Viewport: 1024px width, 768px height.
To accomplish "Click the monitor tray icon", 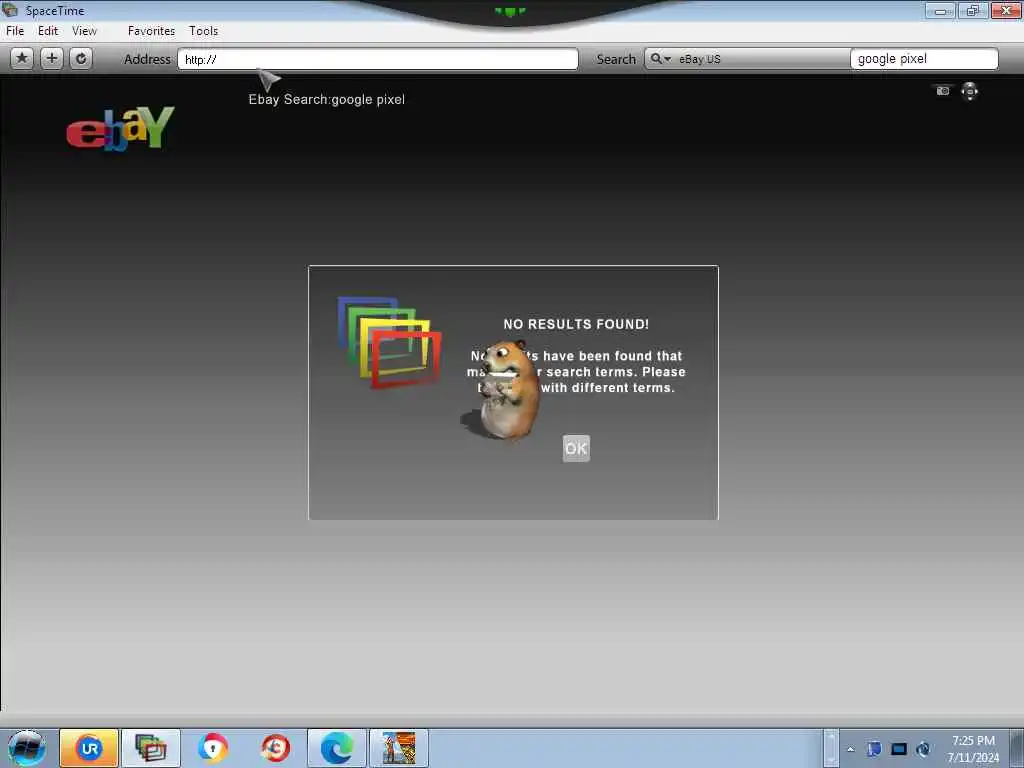I will pos(899,749).
